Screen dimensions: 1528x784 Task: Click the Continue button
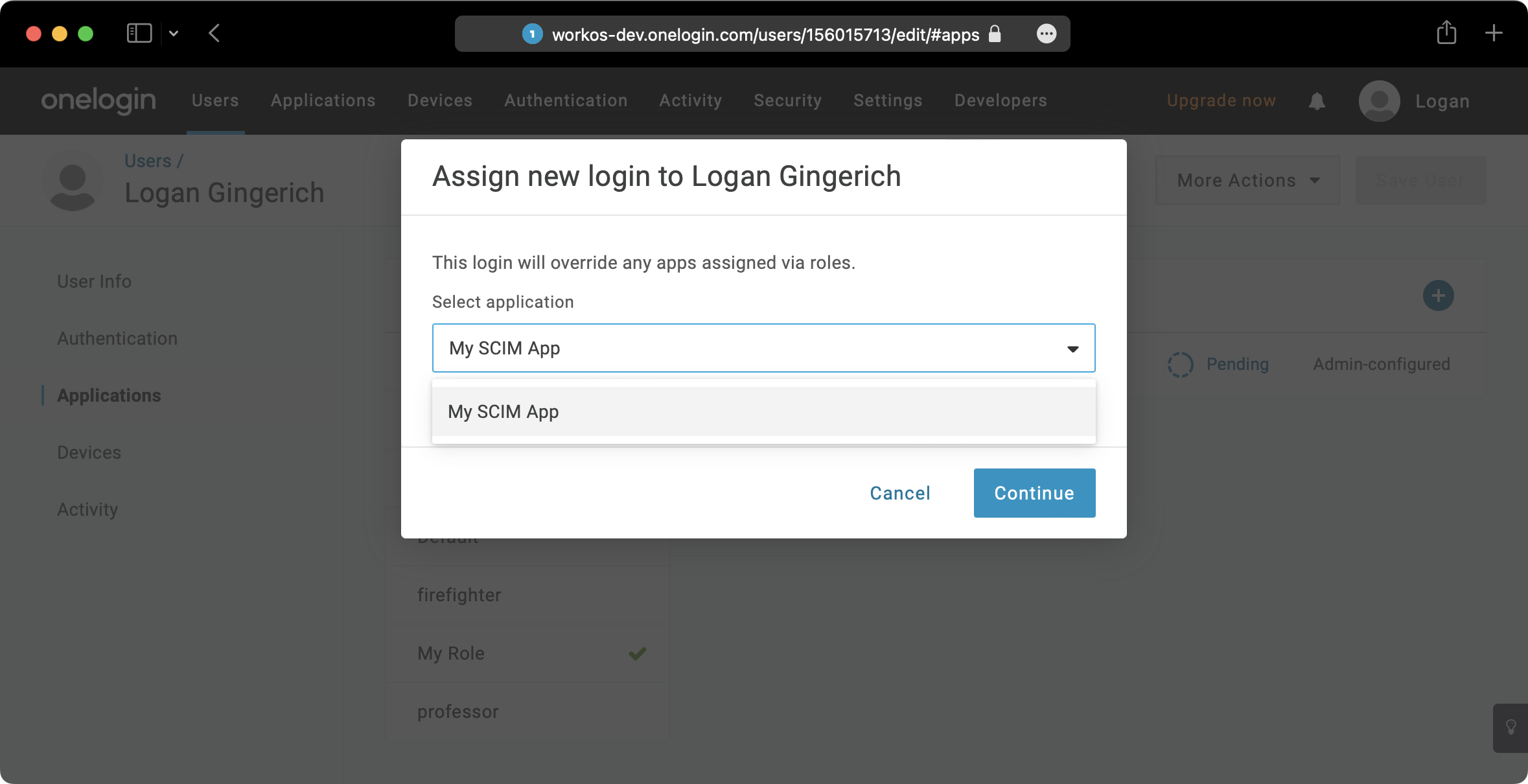pyautogui.click(x=1034, y=493)
